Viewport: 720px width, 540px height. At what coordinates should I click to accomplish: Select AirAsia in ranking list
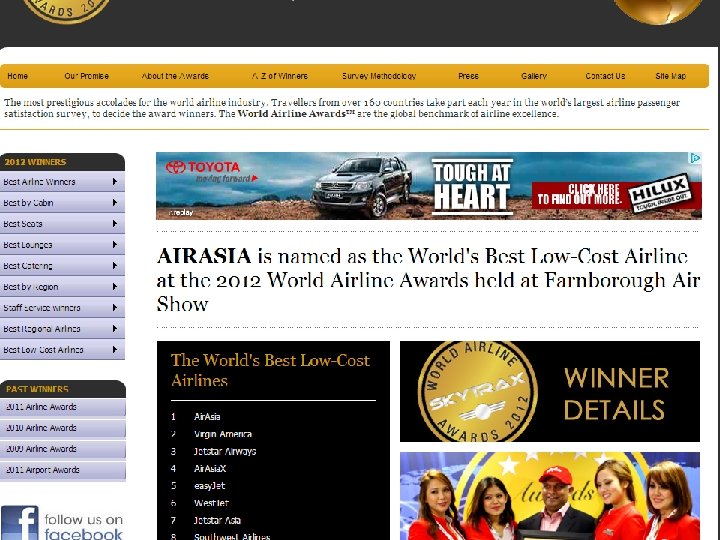pos(207,417)
